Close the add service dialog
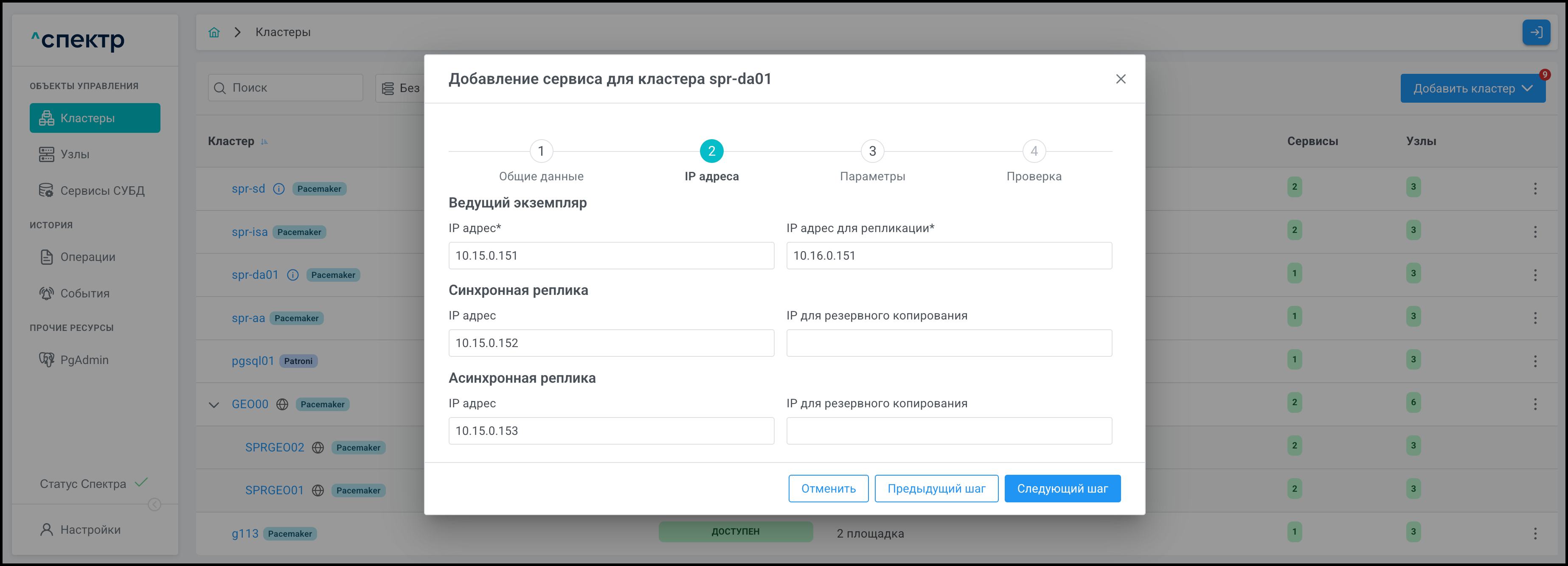The width and height of the screenshot is (1568, 566). pos(1120,79)
